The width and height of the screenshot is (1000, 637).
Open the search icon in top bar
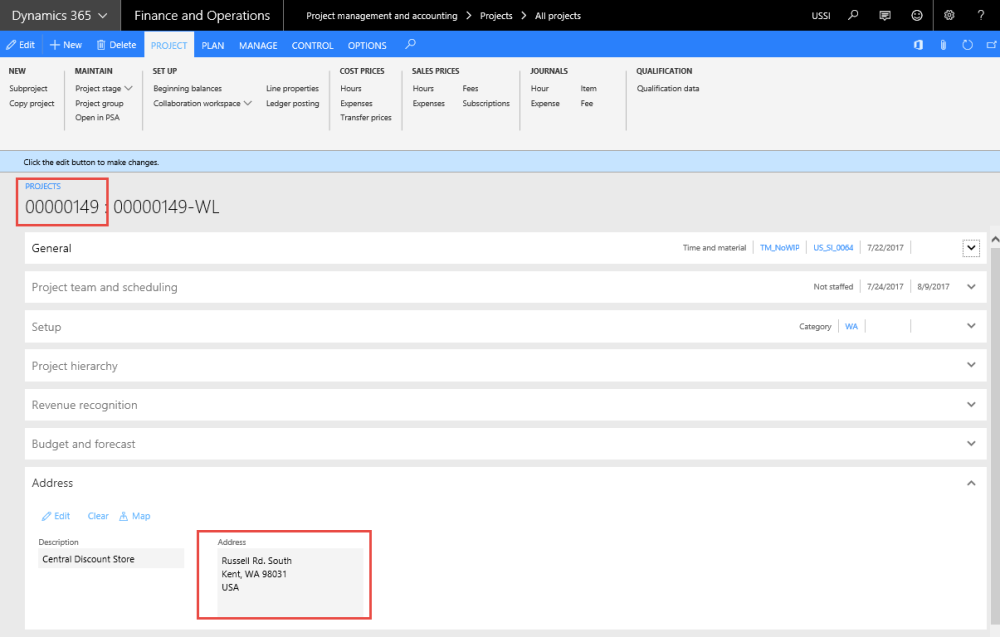[853, 15]
